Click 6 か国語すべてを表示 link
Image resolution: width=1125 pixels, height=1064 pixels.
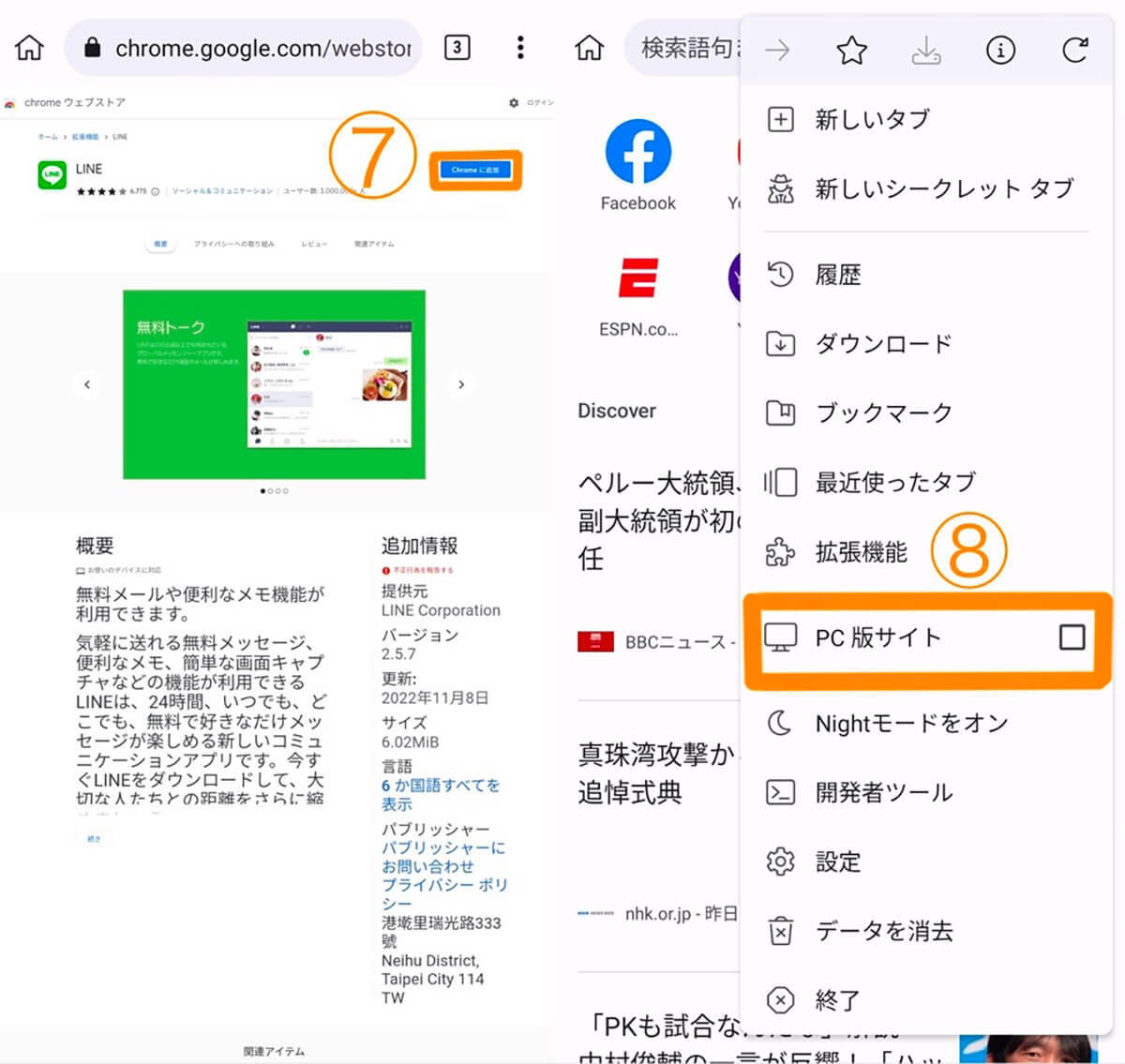pos(441,794)
